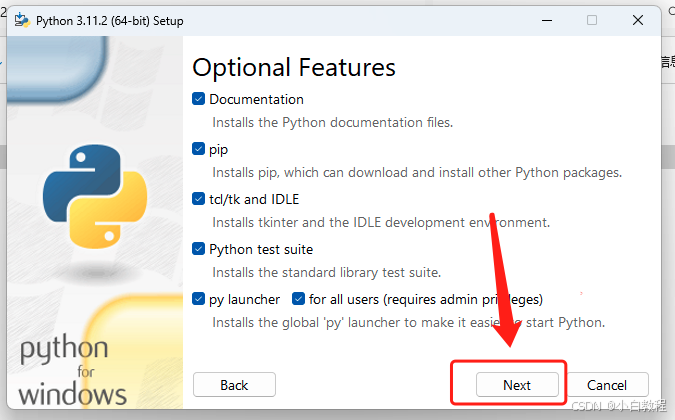This screenshot has width=675, height=420.
Task: Close the Python Setup window
Action: 638,20
